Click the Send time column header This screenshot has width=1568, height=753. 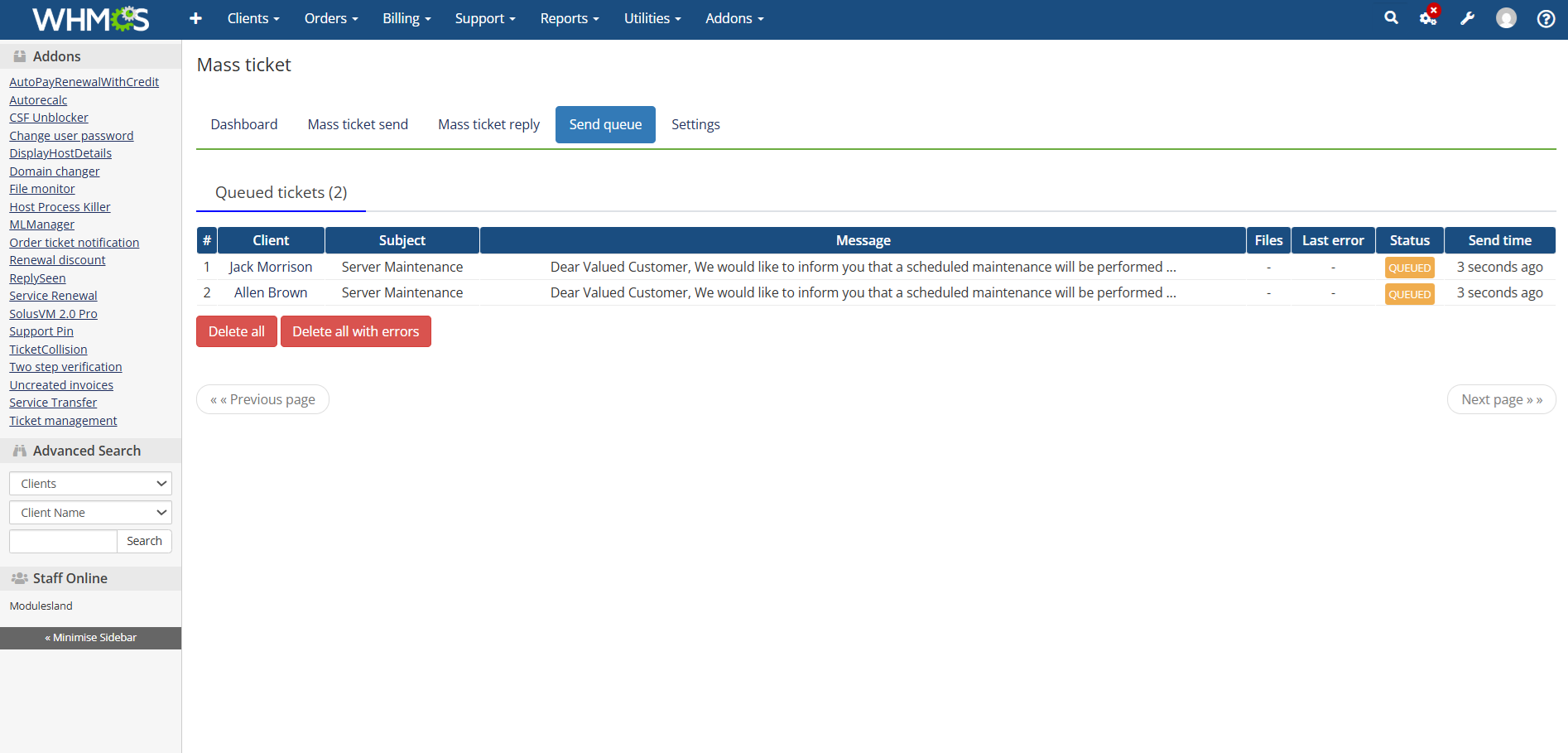tap(1500, 240)
